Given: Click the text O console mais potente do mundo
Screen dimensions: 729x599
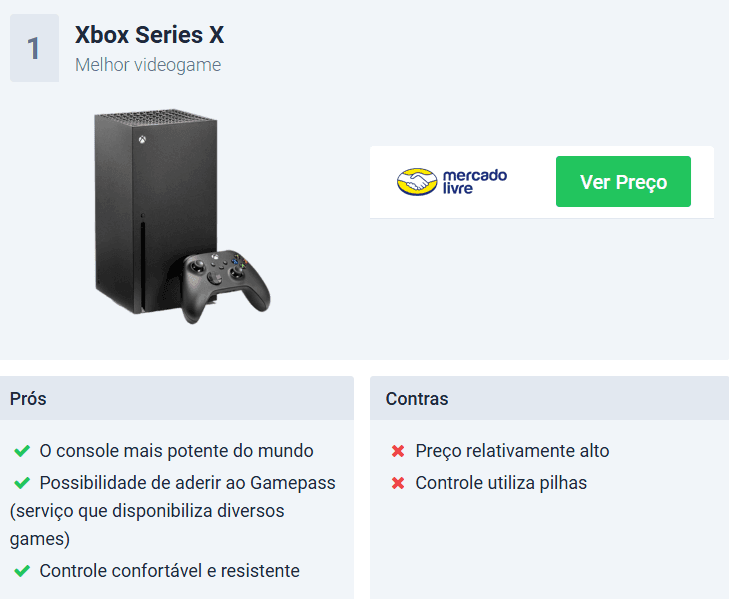Looking at the screenshot, I should [176, 451].
